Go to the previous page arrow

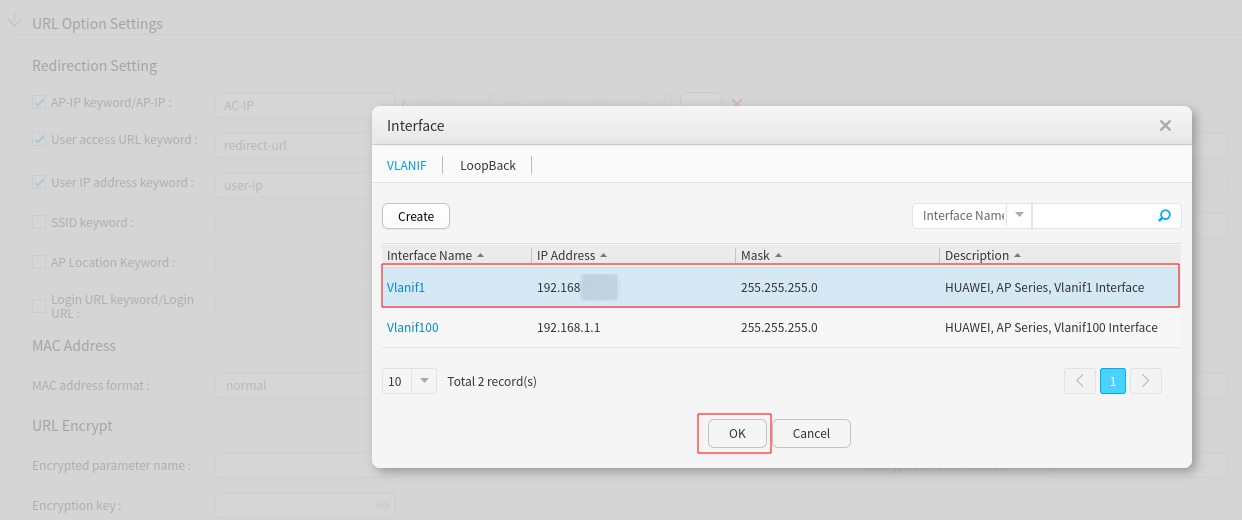tap(1080, 381)
